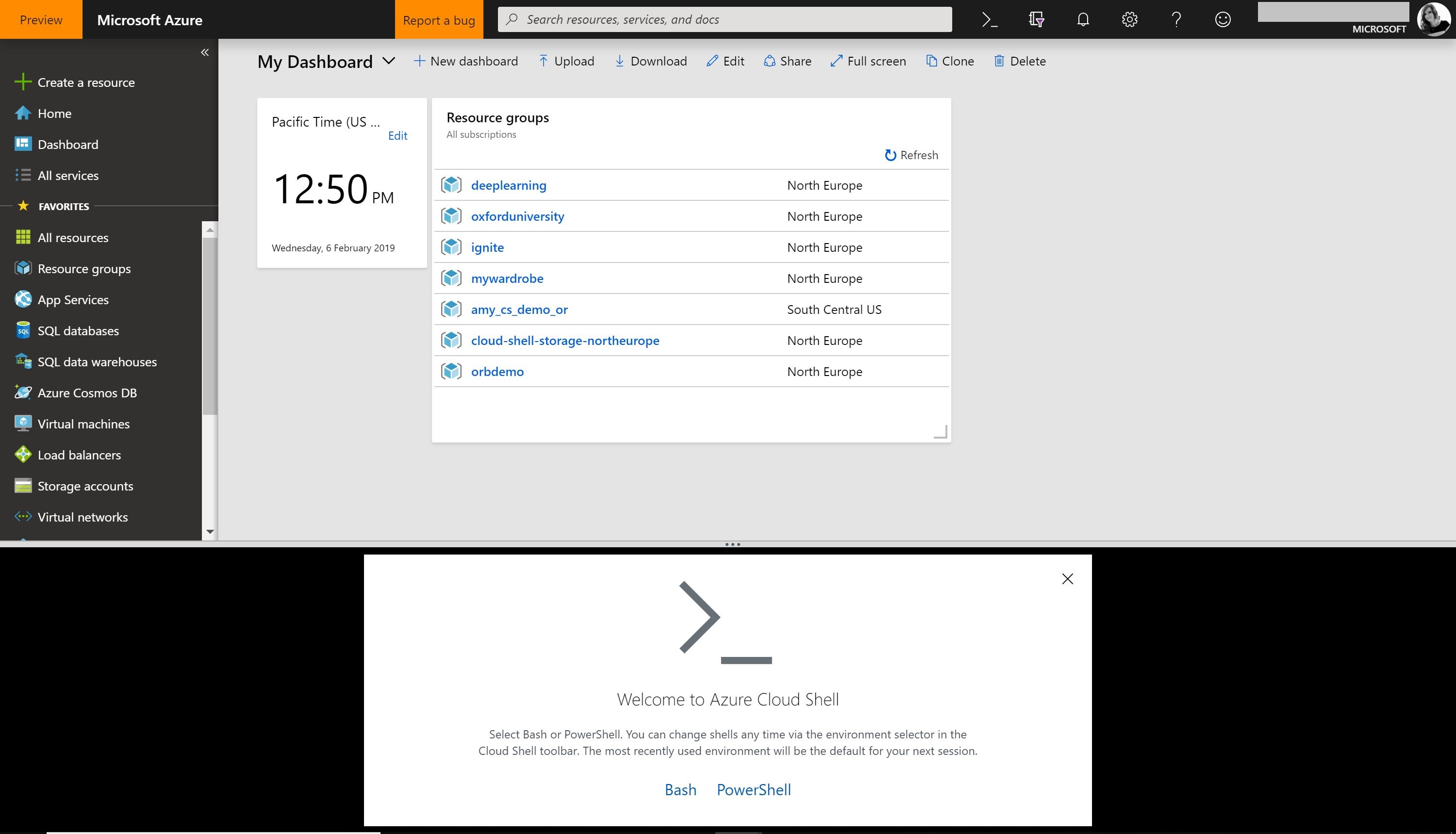The width and height of the screenshot is (1456, 834).
Task: Click the Microsoft Azure logo text
Action: (149, 19)
